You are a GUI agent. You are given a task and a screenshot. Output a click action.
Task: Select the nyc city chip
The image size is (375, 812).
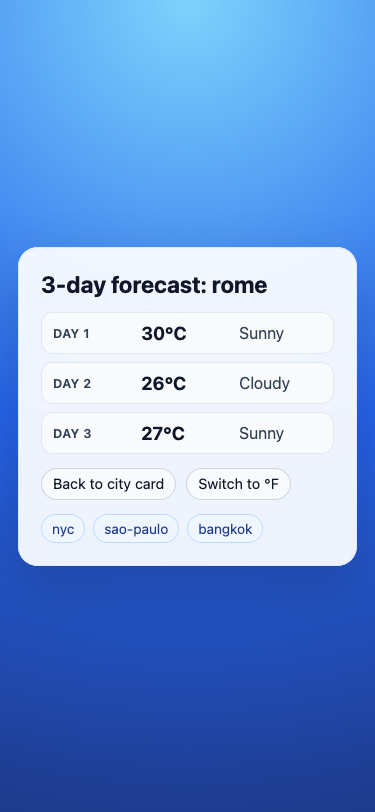tap(63, 529)
